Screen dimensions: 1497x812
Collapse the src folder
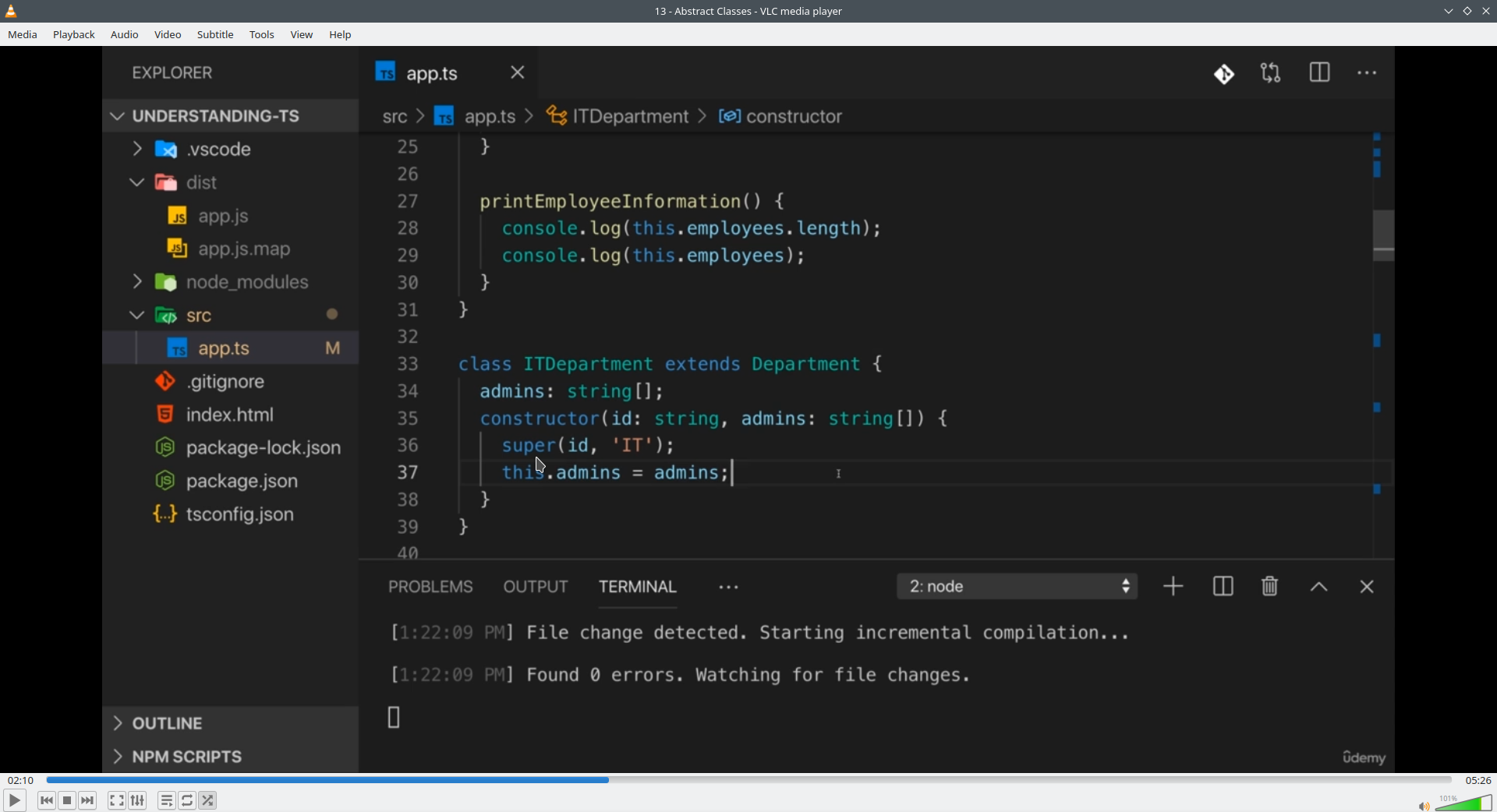click(x=231, y=316)
